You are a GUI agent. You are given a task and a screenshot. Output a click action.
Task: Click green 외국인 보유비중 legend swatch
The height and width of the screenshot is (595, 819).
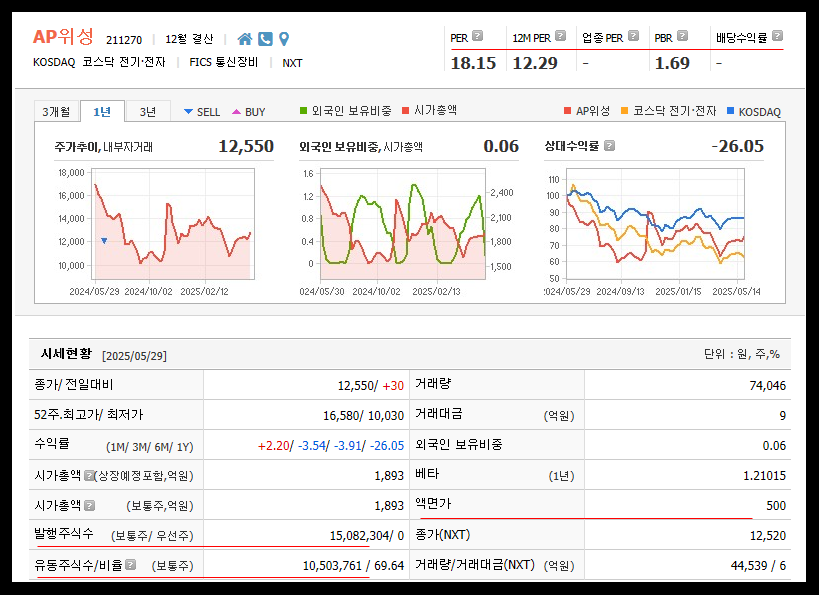(x=303, y=111)
